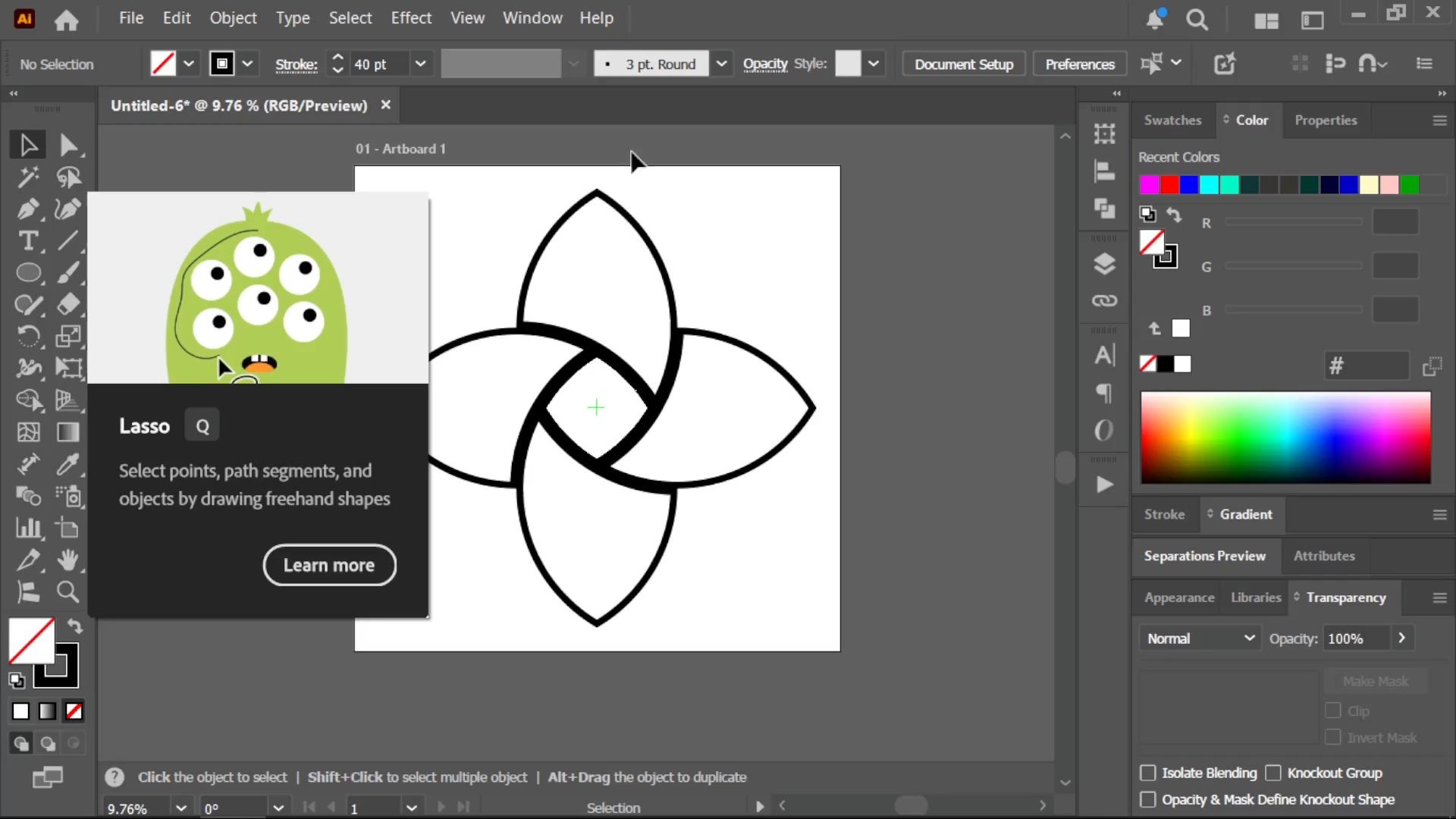The image size is (1456, 819).
Task: Switch to the Swatches tab
Action: [1172, 120]
